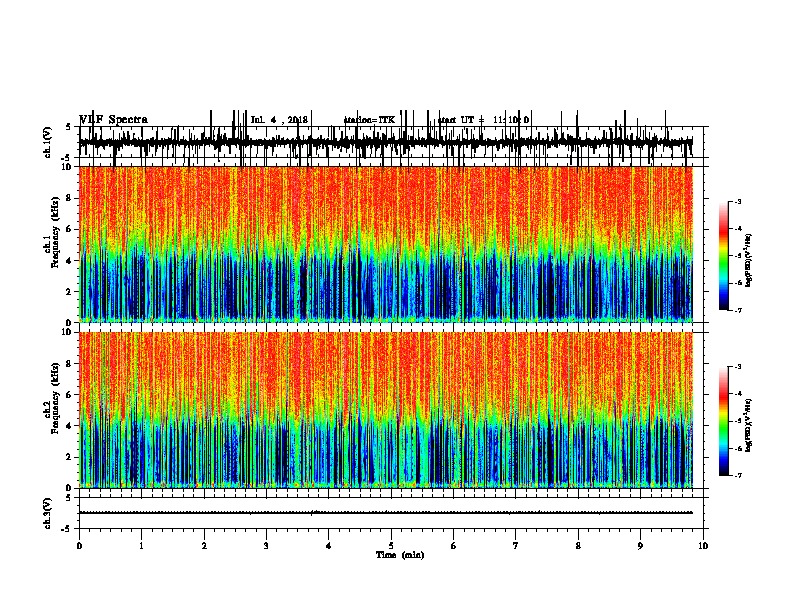Click time axis tick label "9"
This screenshot has width=792, height=612.
point(640,546)
